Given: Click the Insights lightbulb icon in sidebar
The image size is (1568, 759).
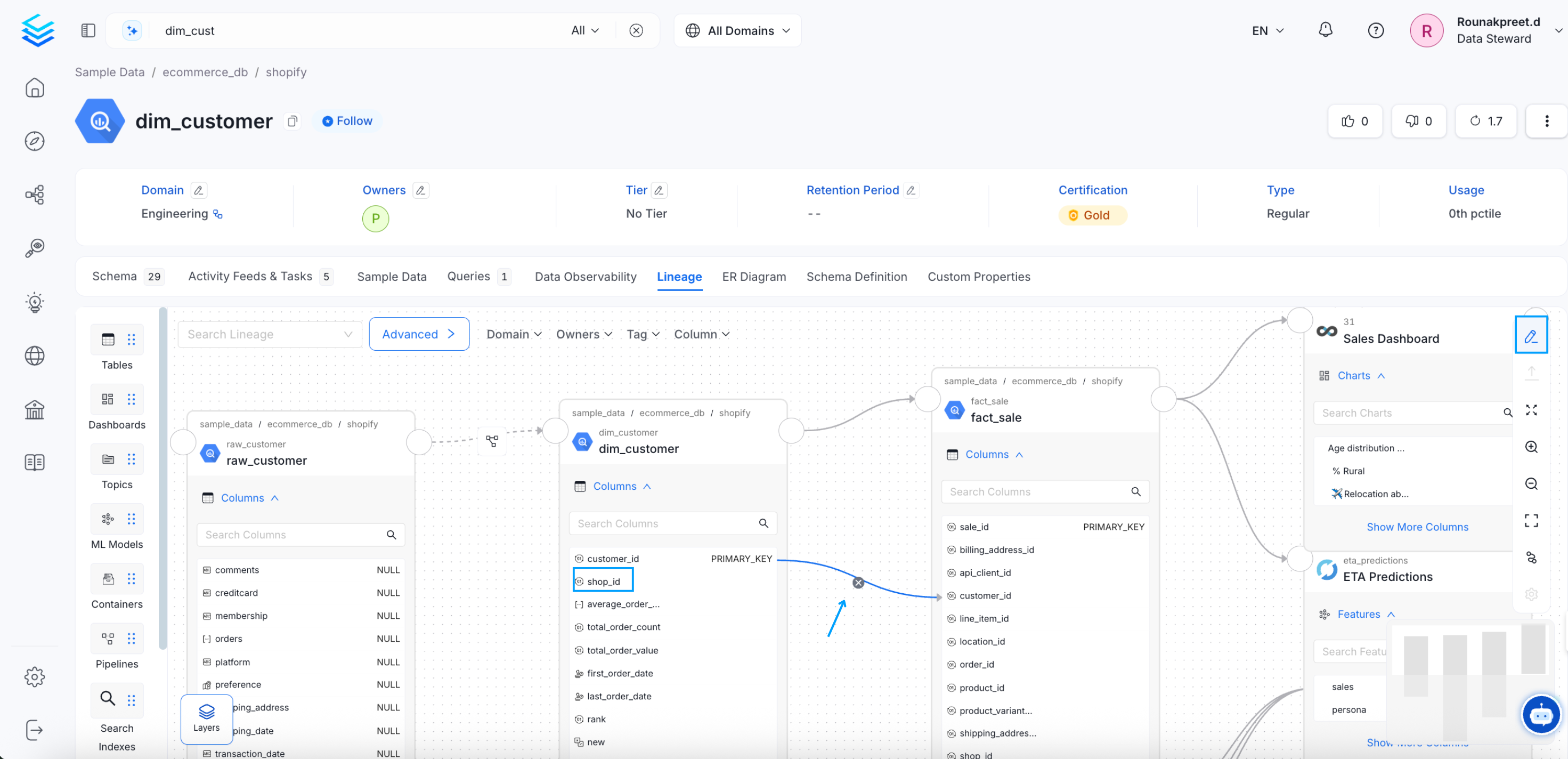Looking at the screenshot, I should 35,303.
